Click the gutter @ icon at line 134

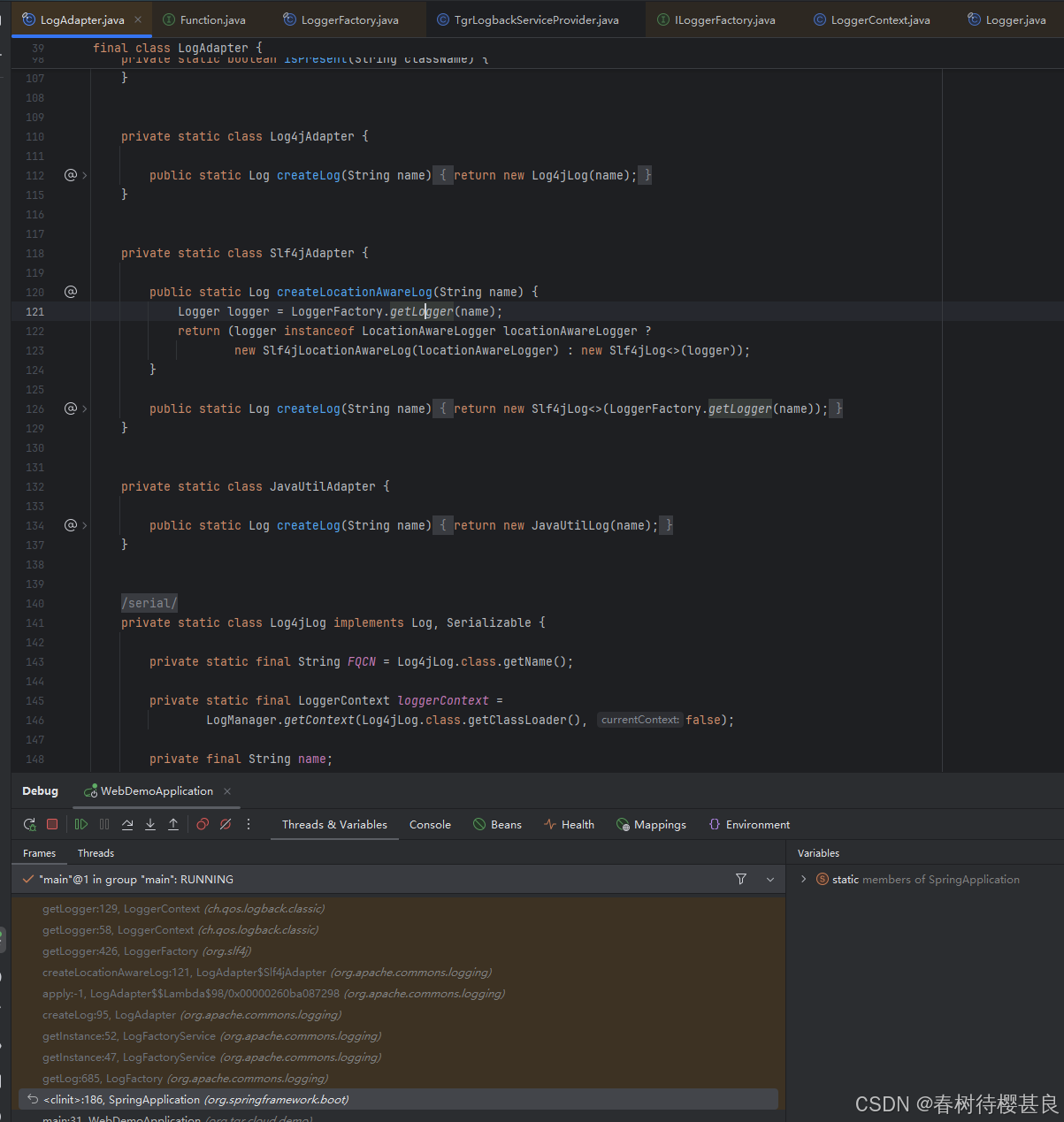click(x=71, y=525)
